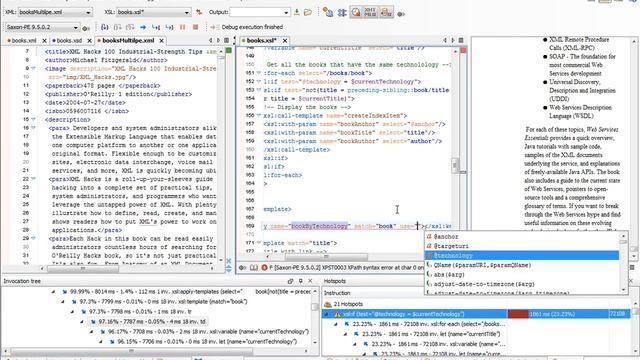
Task: Pause the debug execution
Action: click(x=182, y=27)
